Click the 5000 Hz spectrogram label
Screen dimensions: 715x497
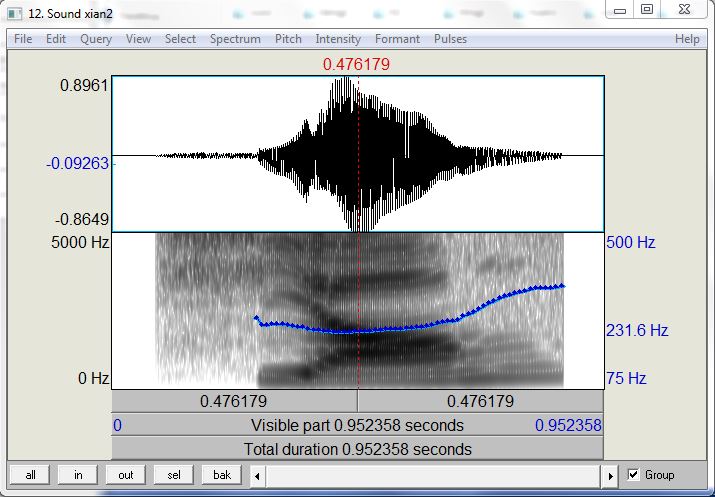(x=80, y=242)
